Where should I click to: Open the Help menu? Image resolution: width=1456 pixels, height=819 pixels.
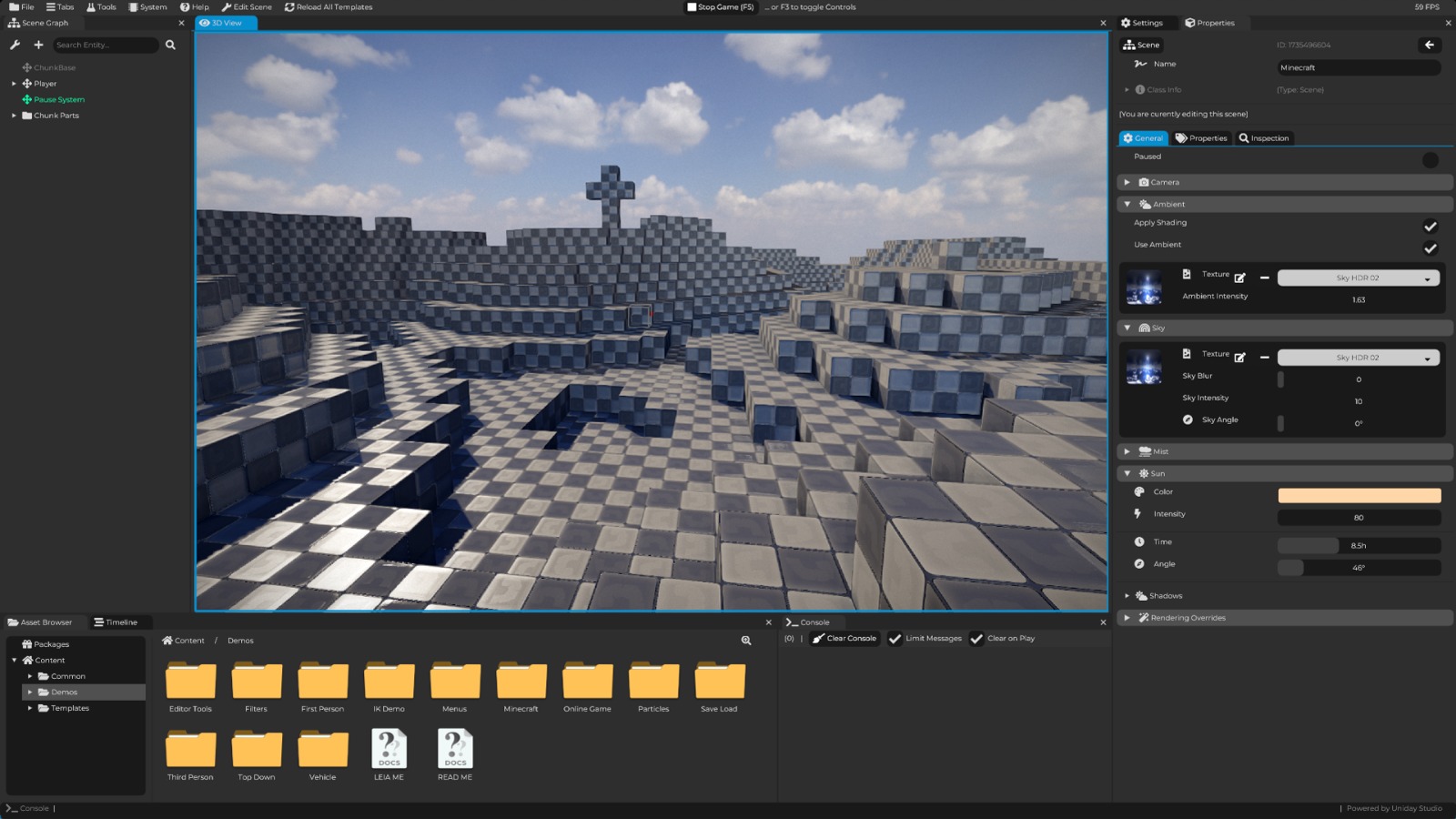click(x=195, y=7)
